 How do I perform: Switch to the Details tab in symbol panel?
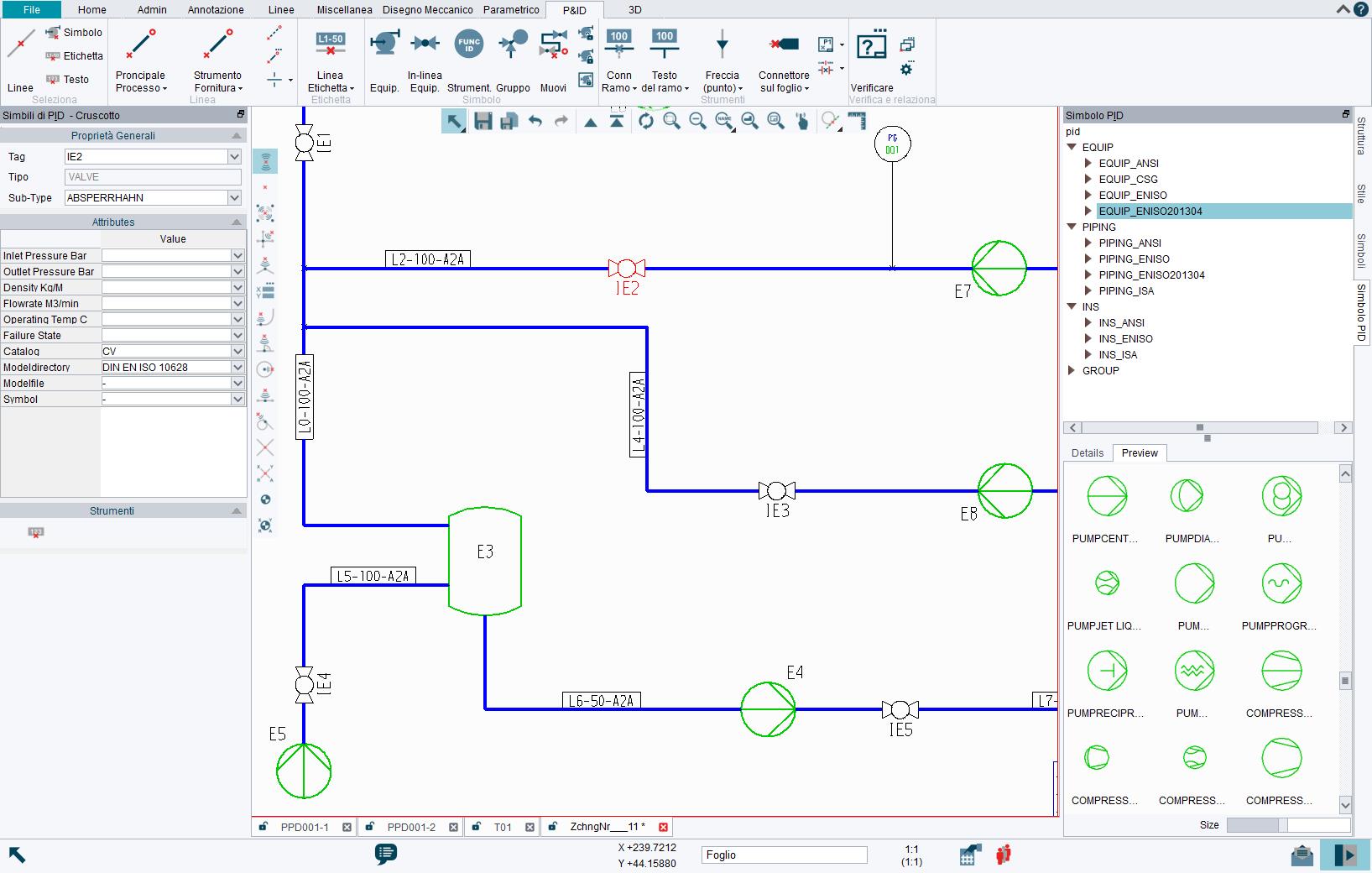1088,452
